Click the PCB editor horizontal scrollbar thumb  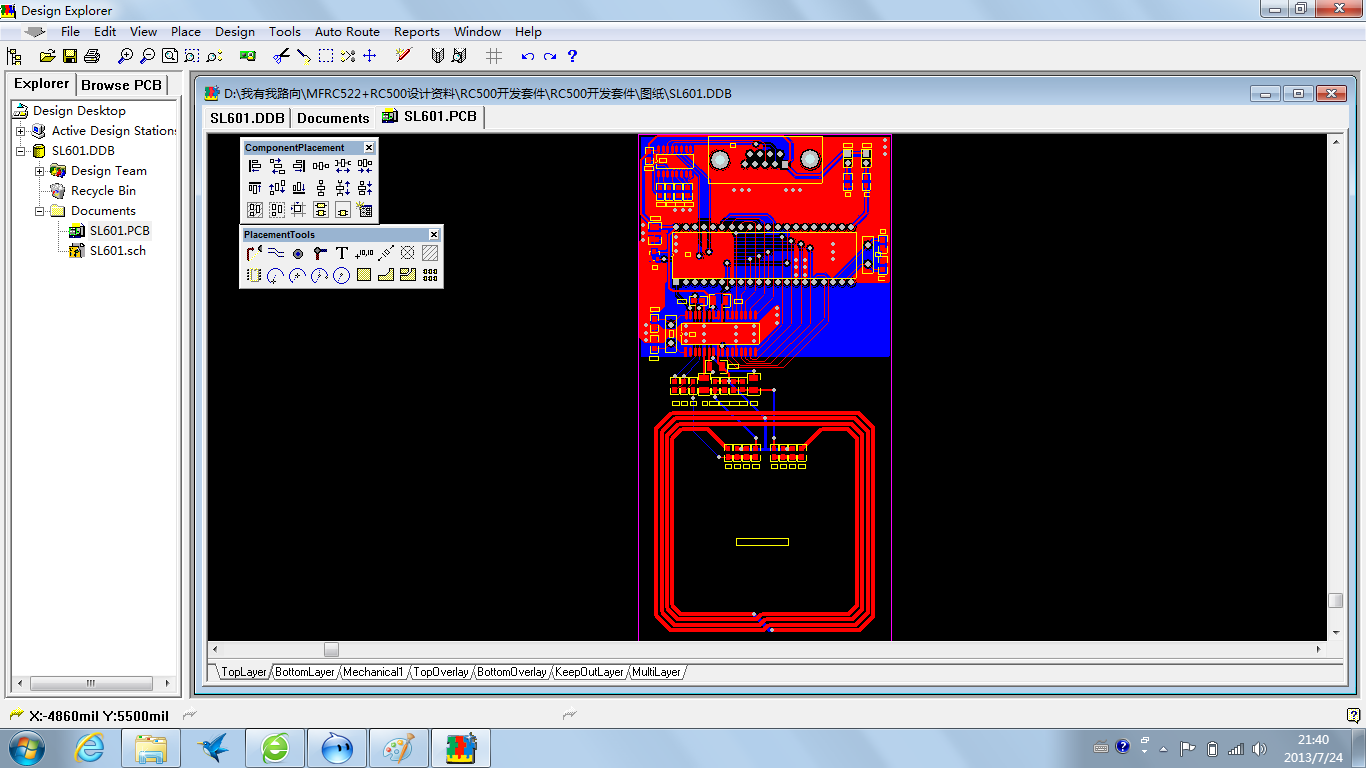(x=331, y=650)
